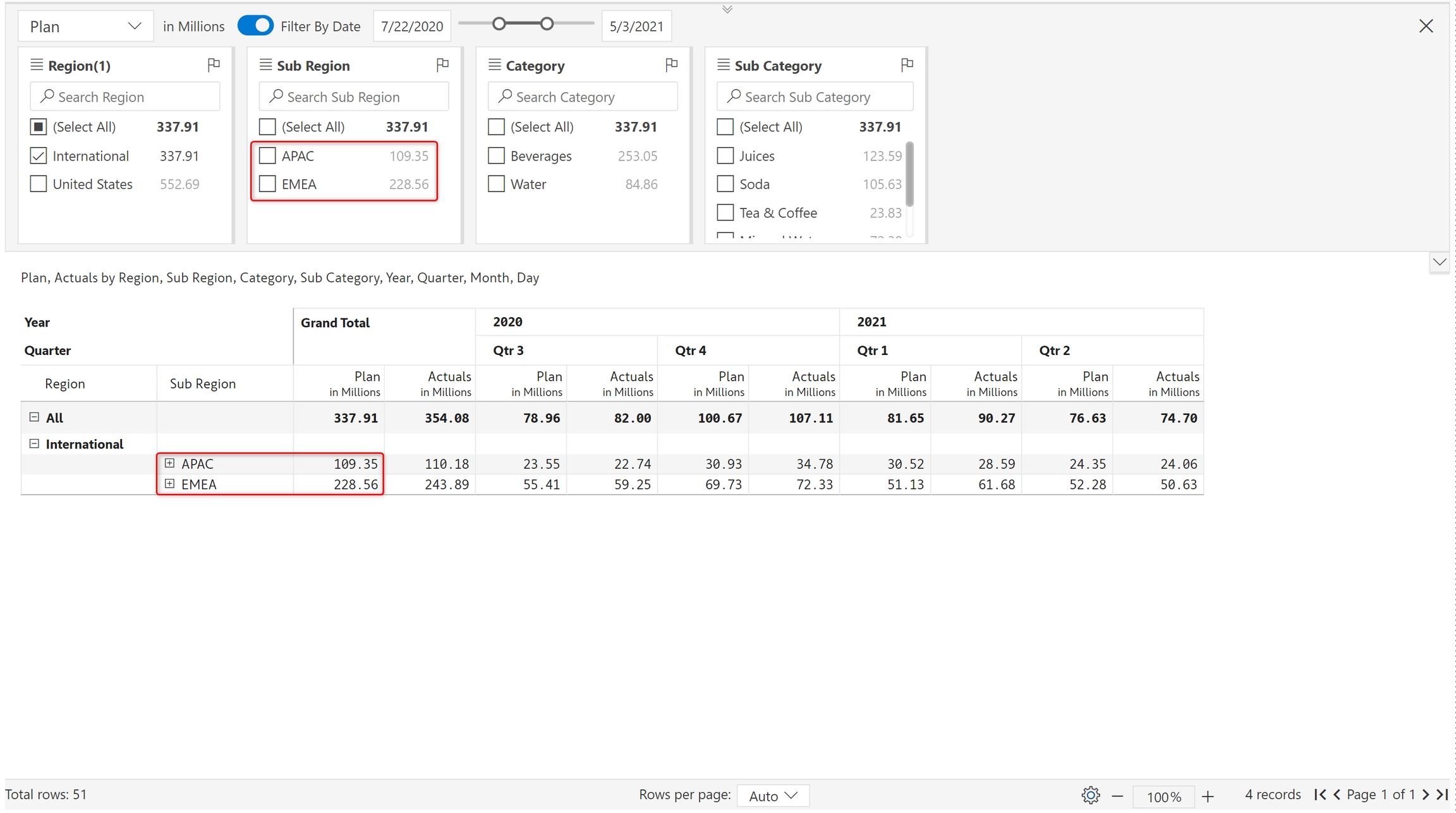Expand the EMEA row in table
Image resolution: width=1456 pixels, height=813 pixels.
click(x=169, y=484)
